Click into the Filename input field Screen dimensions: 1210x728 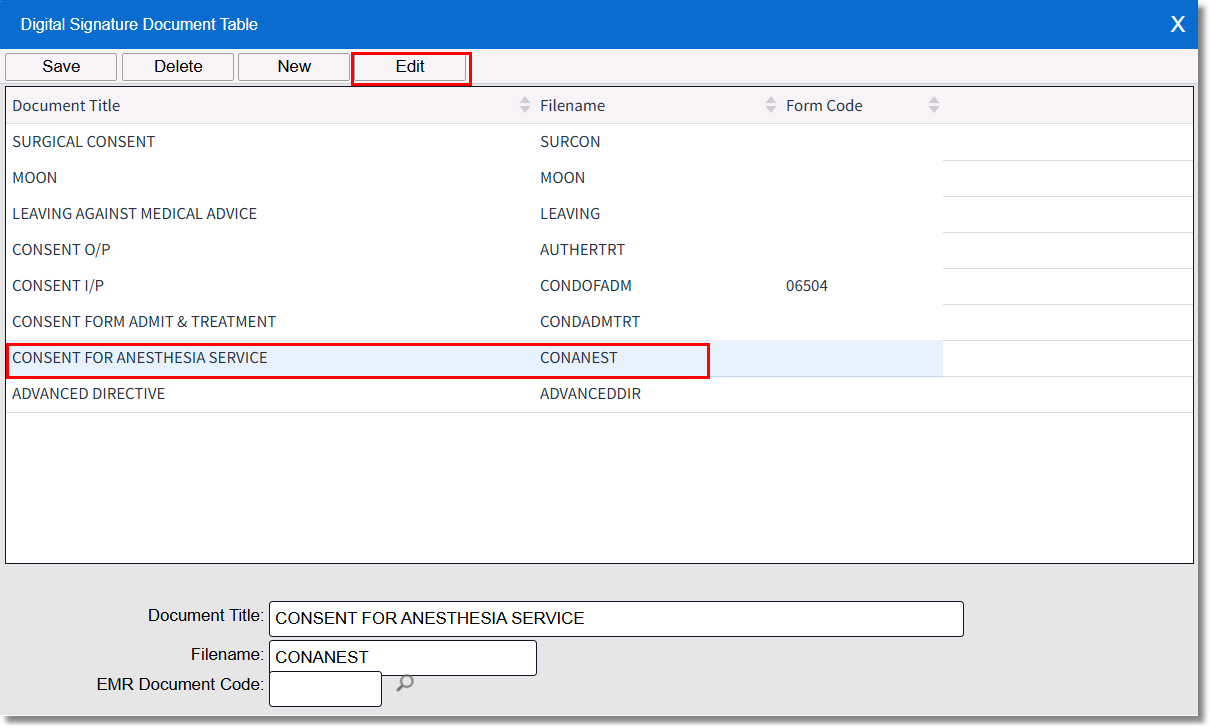coord(402,658)
